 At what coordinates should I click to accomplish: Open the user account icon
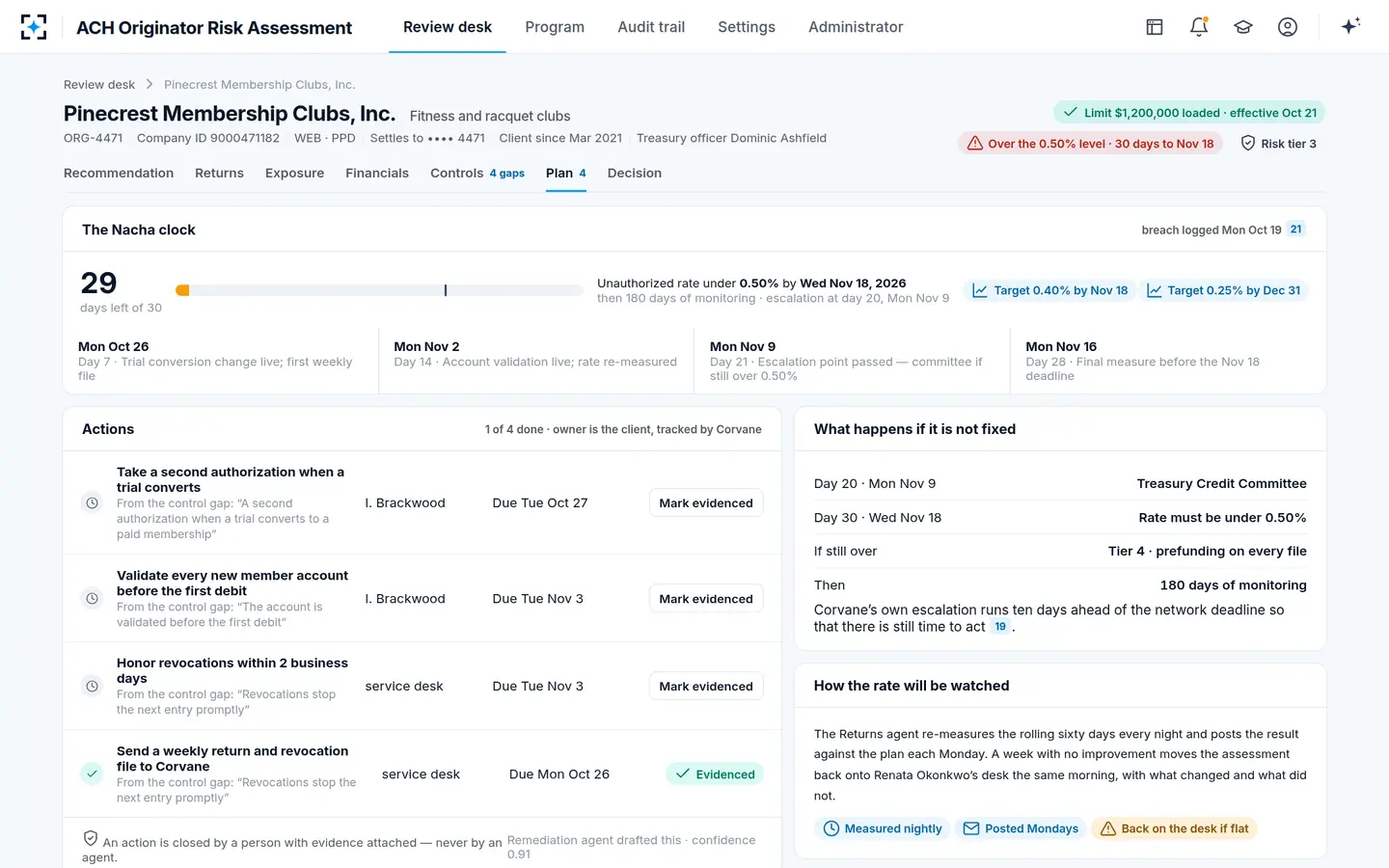tap(1288, 27)
